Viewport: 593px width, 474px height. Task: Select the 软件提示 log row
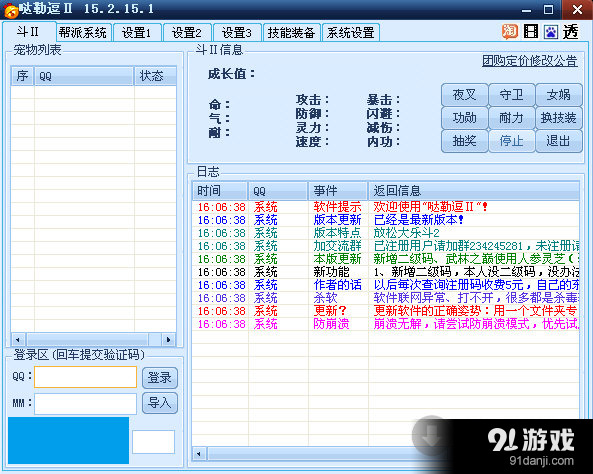[x=386, y=207]
